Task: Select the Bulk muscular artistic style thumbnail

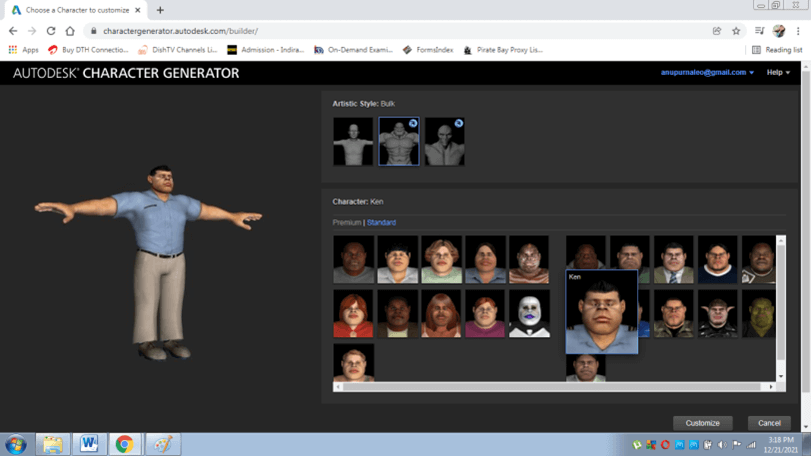Action: (399, 142)
